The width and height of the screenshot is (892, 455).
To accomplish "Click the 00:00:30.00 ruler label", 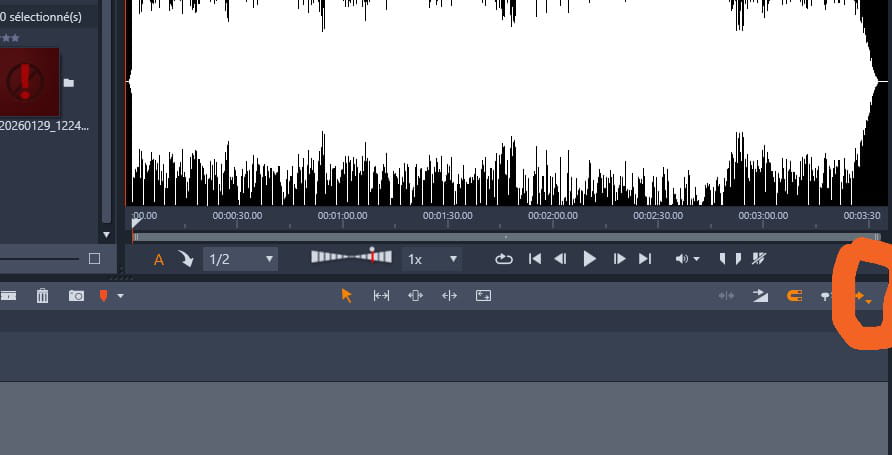I will pos(237,216).
